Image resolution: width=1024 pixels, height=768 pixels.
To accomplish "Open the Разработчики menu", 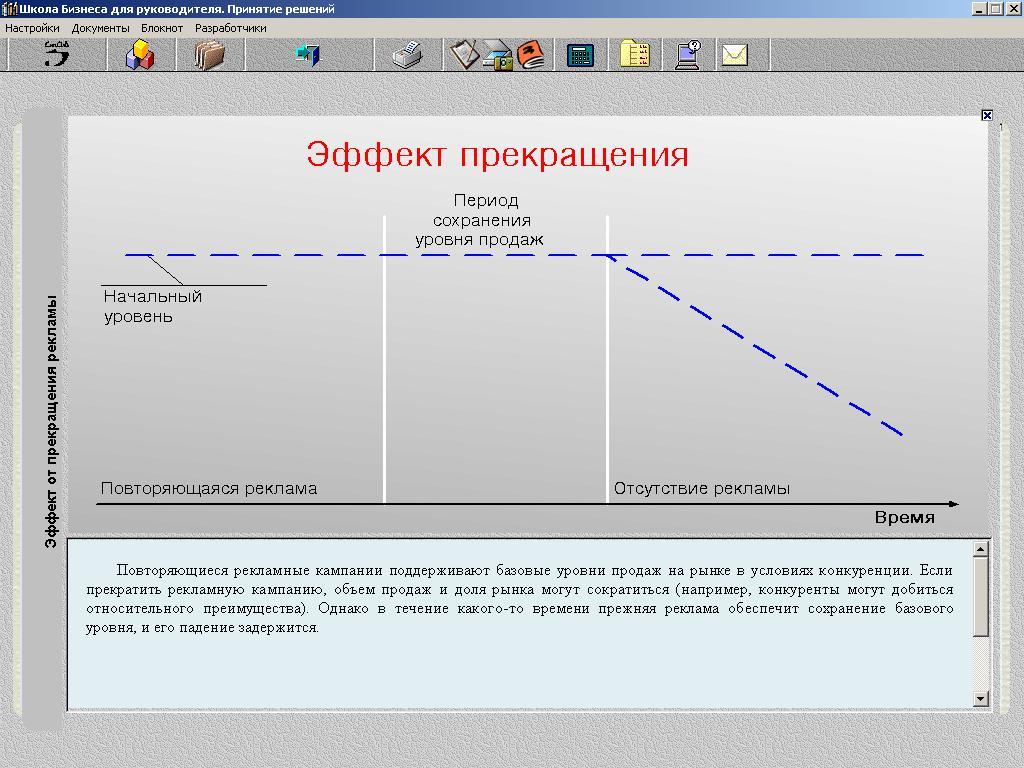I will (x=231, y=28).
